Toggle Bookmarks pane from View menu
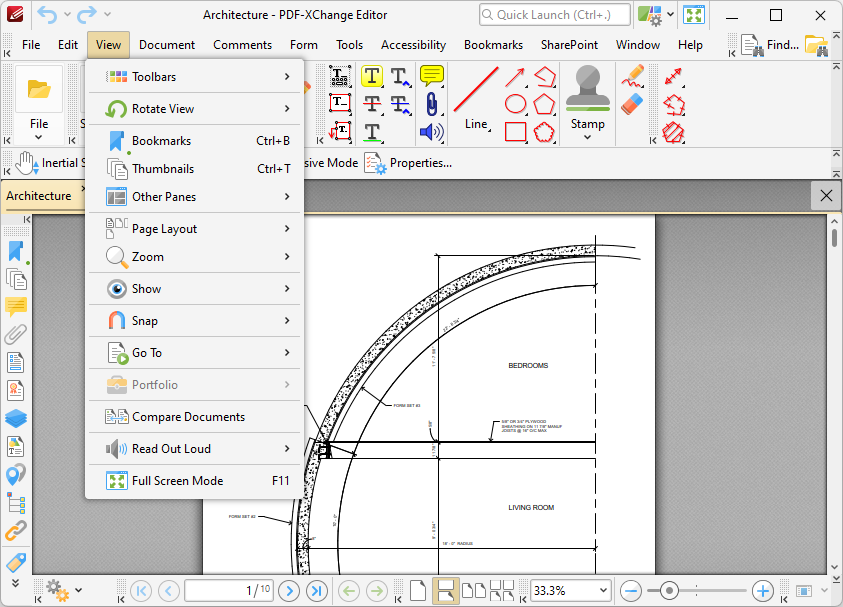The image size is (843, 607). [x=194, y=141]
